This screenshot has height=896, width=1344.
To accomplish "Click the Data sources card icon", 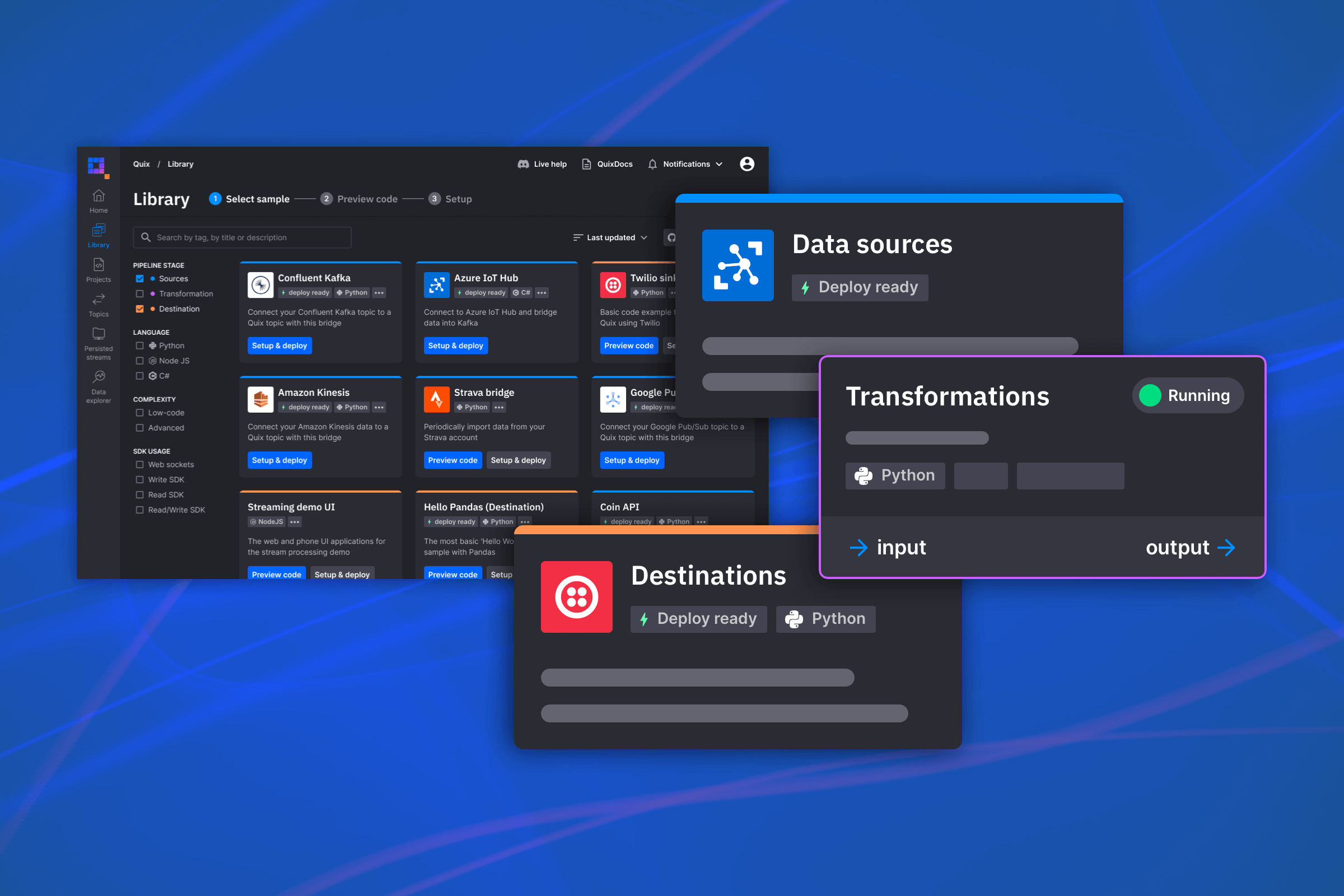I will click(738, 265).
